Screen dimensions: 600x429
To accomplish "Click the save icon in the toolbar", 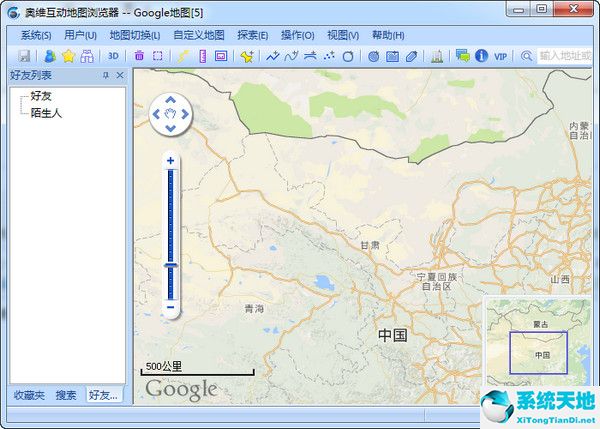I will pyautogui.click(x=24, y=56).
